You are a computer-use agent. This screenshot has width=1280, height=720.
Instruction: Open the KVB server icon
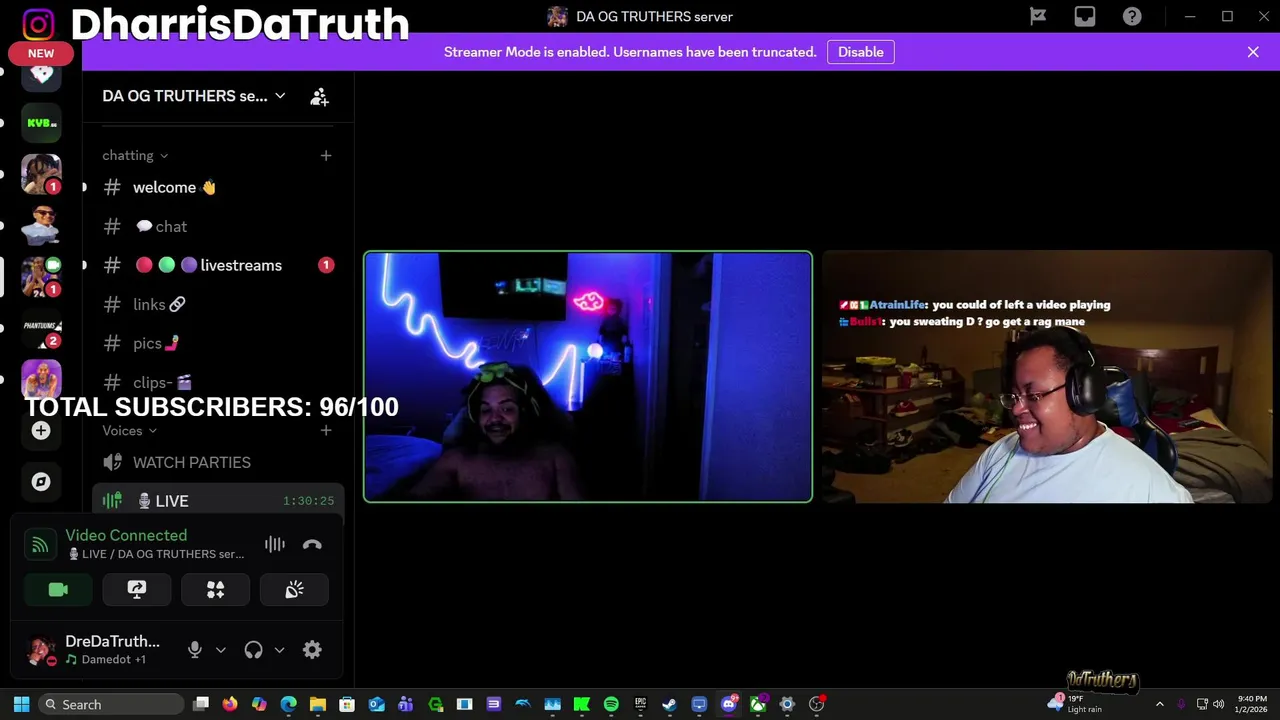(41, 123)
